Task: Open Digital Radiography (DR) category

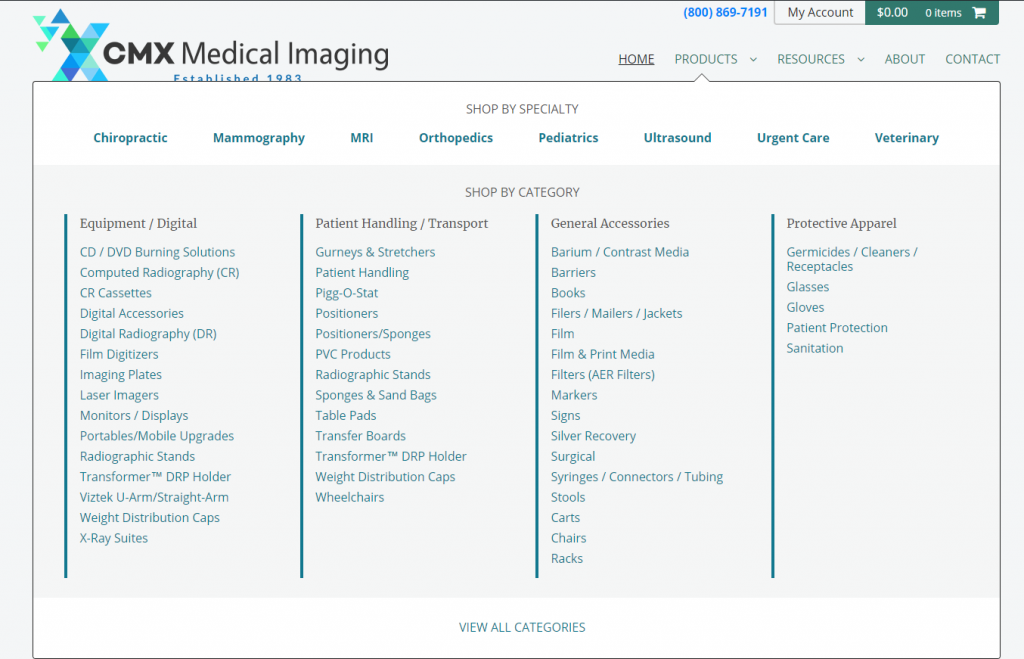Action: [x=148, y=334]
